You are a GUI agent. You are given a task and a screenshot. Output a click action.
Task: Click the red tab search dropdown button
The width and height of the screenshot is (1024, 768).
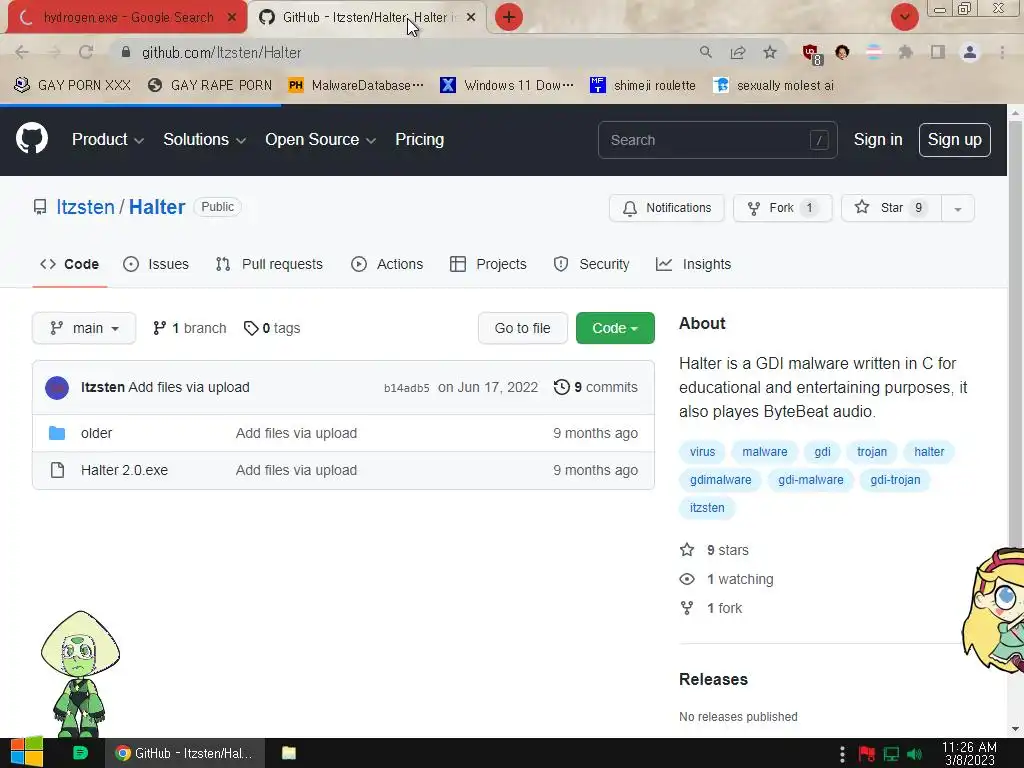point(904,17)
